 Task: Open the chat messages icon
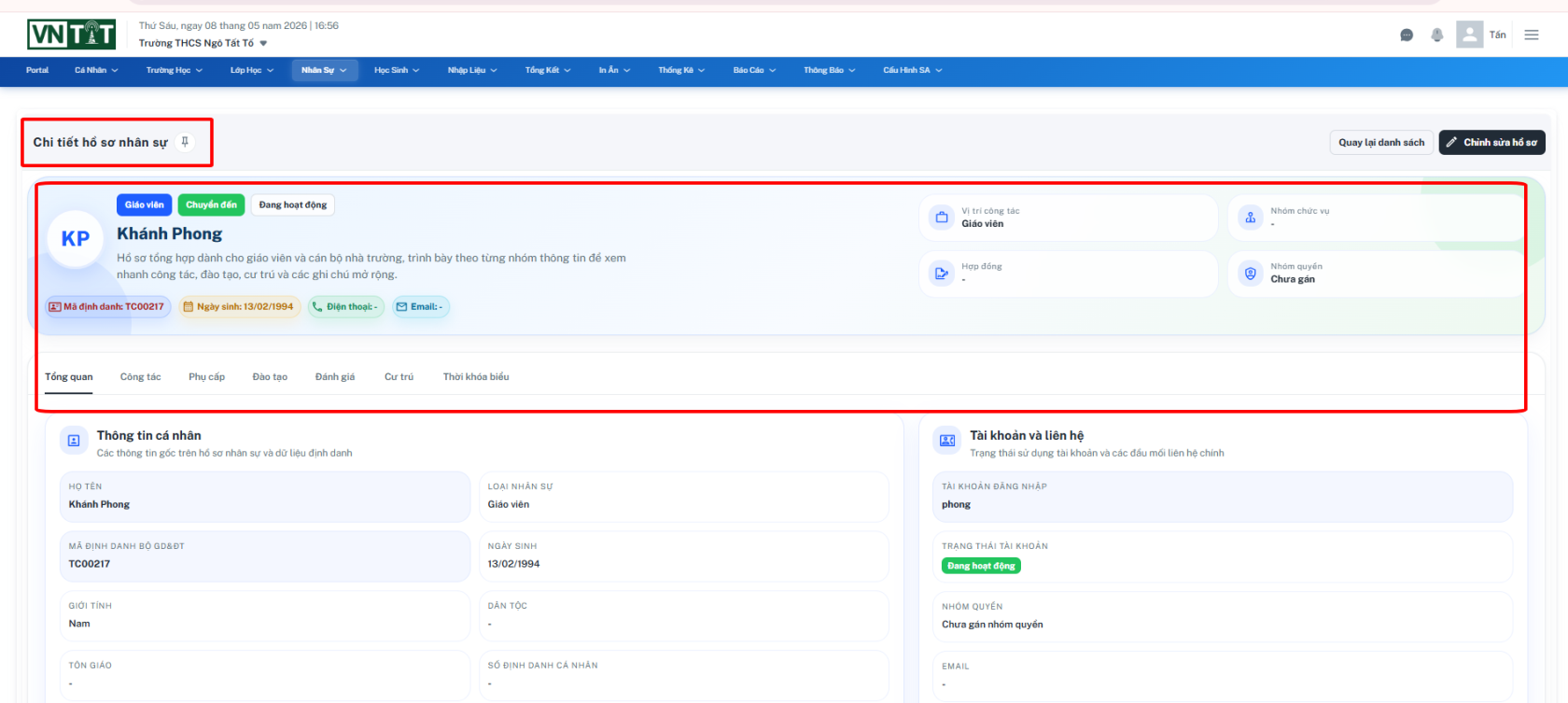click(1407, 35)
